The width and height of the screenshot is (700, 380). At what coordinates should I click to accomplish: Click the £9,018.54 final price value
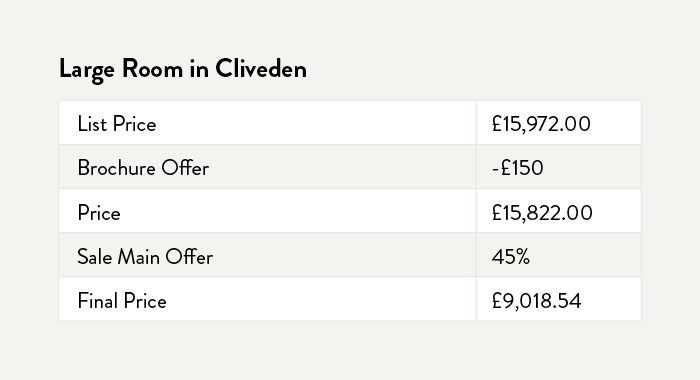coord(536,301)
